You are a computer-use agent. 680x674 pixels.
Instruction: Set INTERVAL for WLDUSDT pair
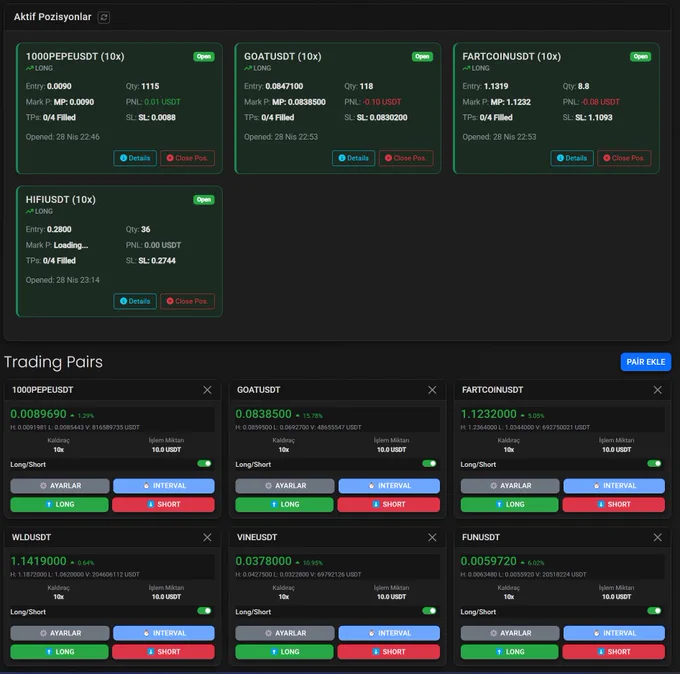tap(164, 633)
